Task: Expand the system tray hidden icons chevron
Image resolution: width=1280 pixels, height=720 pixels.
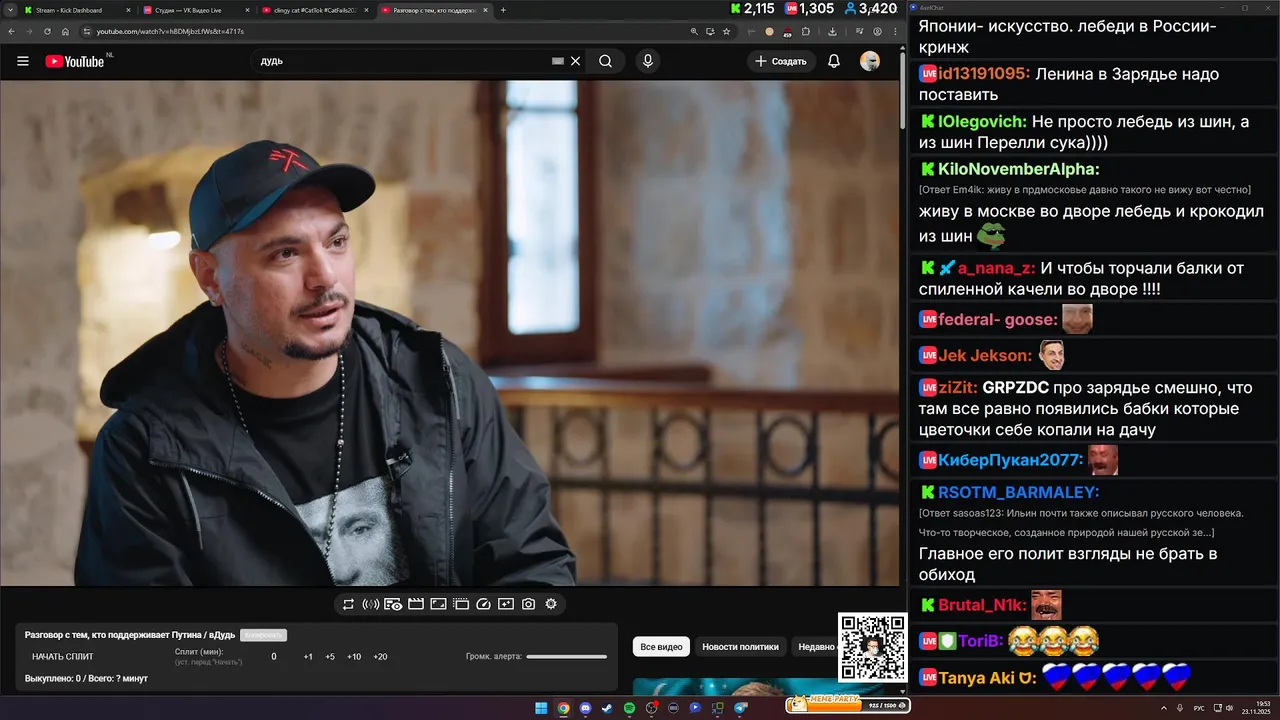Action: pyautogui.click(x=1166, y=708)
